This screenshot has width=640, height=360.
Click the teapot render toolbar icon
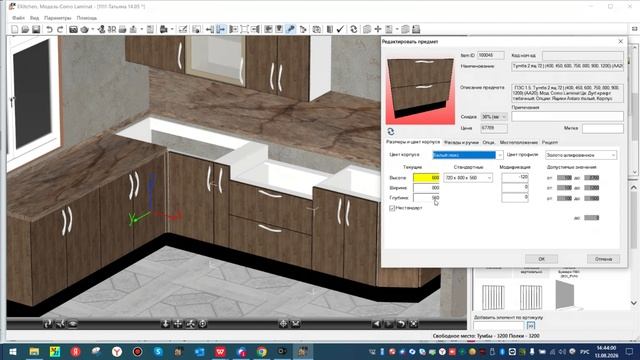click(x=84, y=29)
